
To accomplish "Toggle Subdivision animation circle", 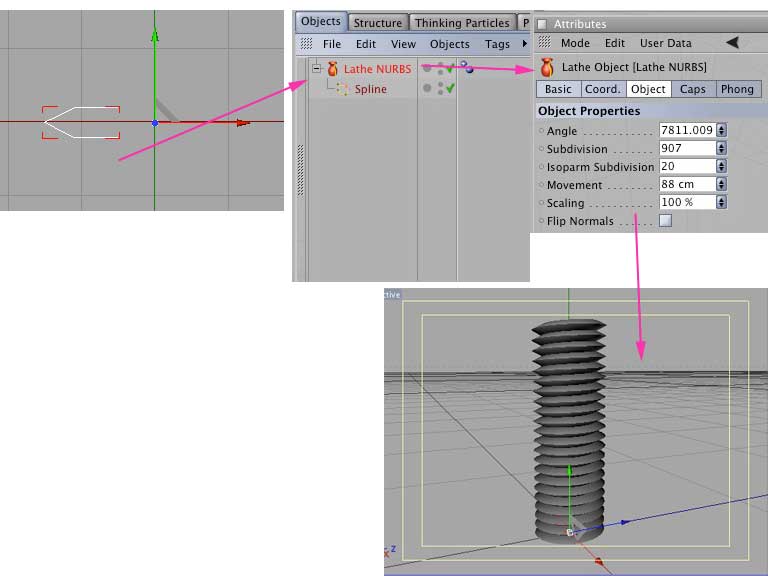I will [x=541, y=148].
